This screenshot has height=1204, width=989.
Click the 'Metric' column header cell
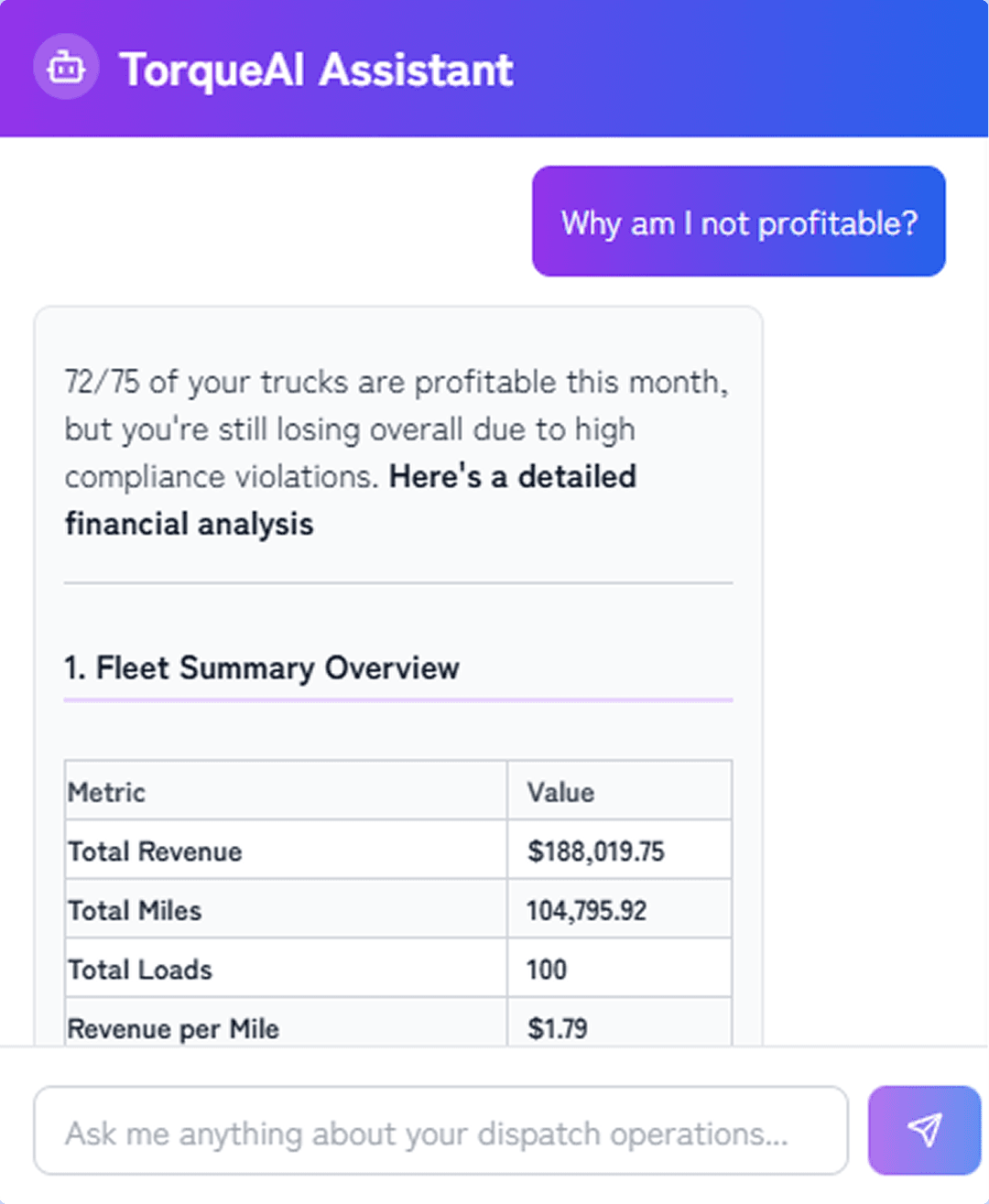[106, 792]
